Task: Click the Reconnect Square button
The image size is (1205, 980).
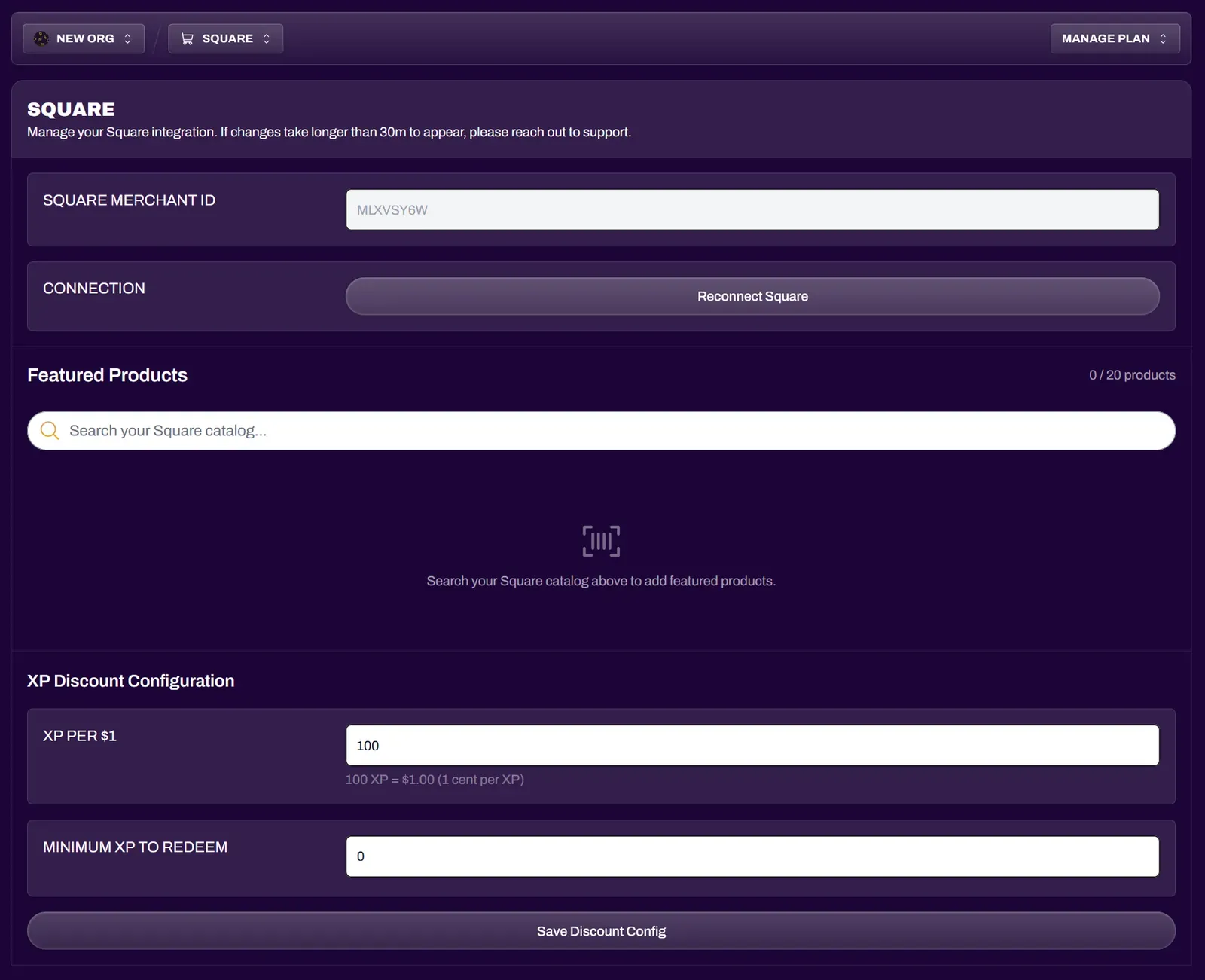Action: (752, 296)
